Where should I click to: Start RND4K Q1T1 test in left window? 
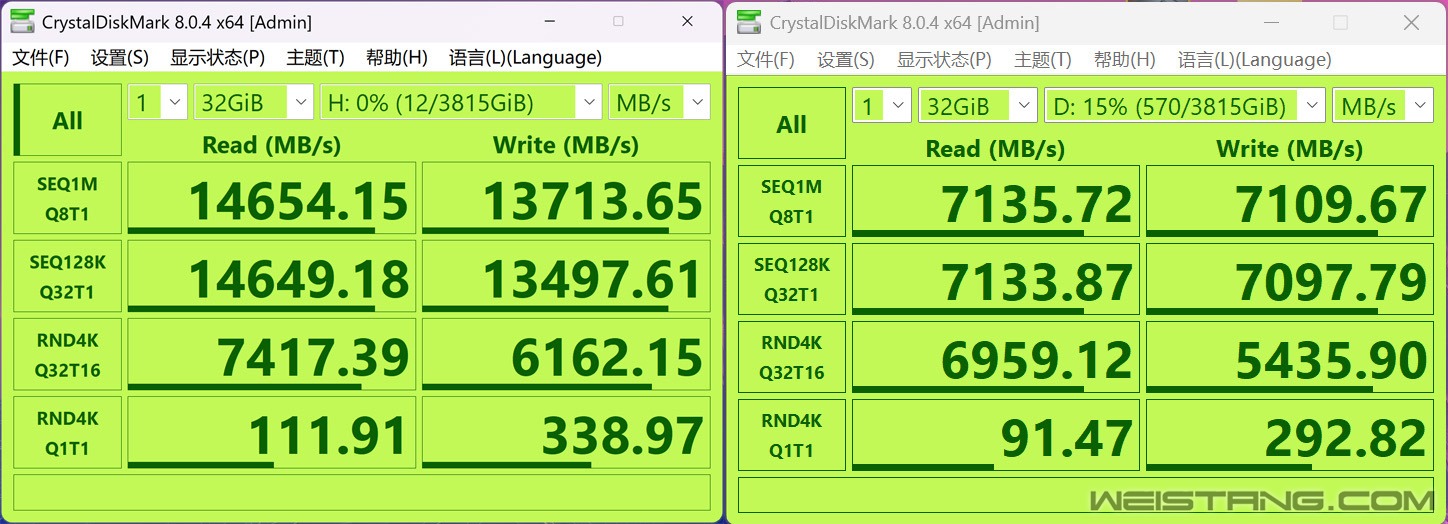point(67,433)
